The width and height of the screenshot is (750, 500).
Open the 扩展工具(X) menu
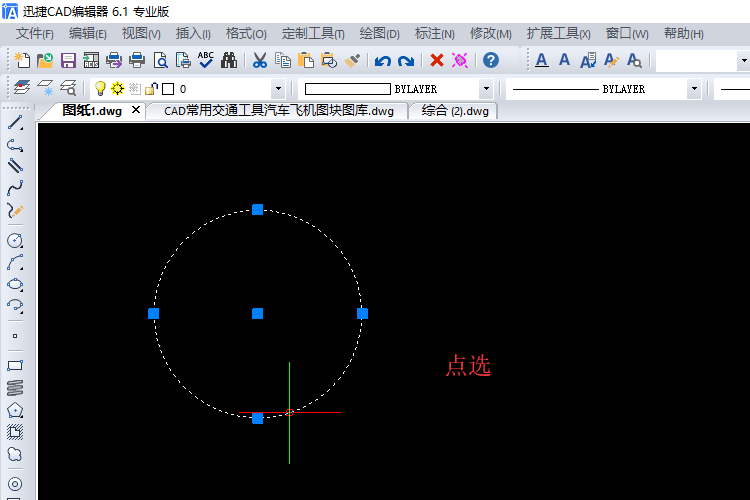point(558,34)
